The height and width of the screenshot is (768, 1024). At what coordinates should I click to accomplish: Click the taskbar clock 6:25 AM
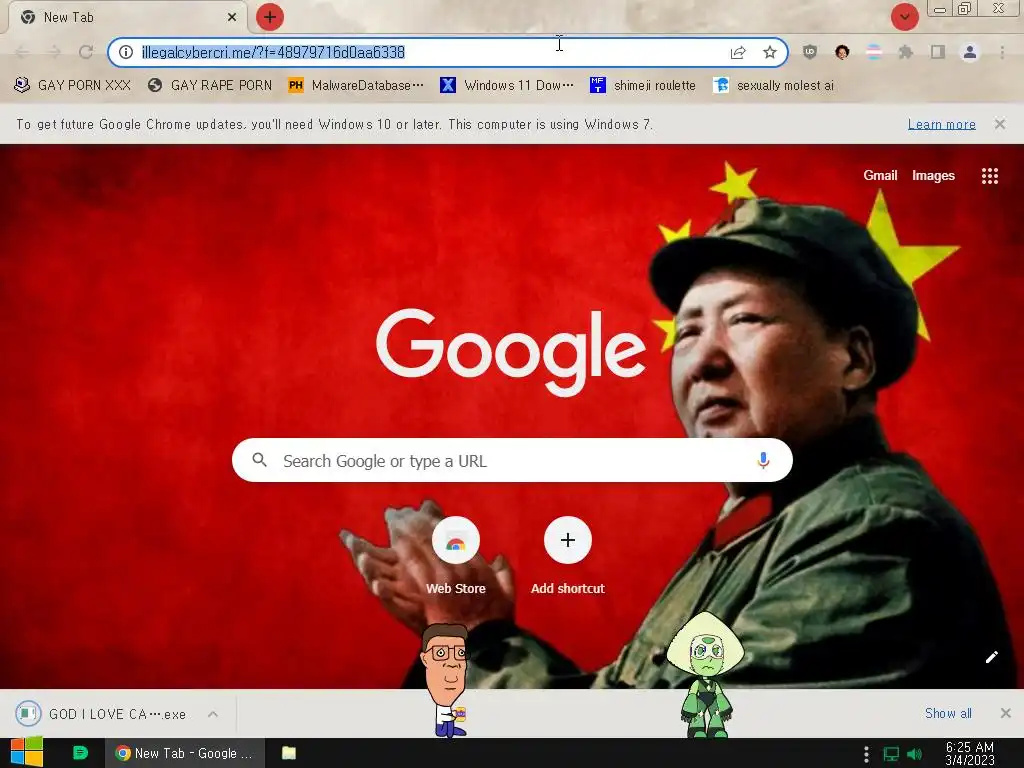tap(970, 754)
